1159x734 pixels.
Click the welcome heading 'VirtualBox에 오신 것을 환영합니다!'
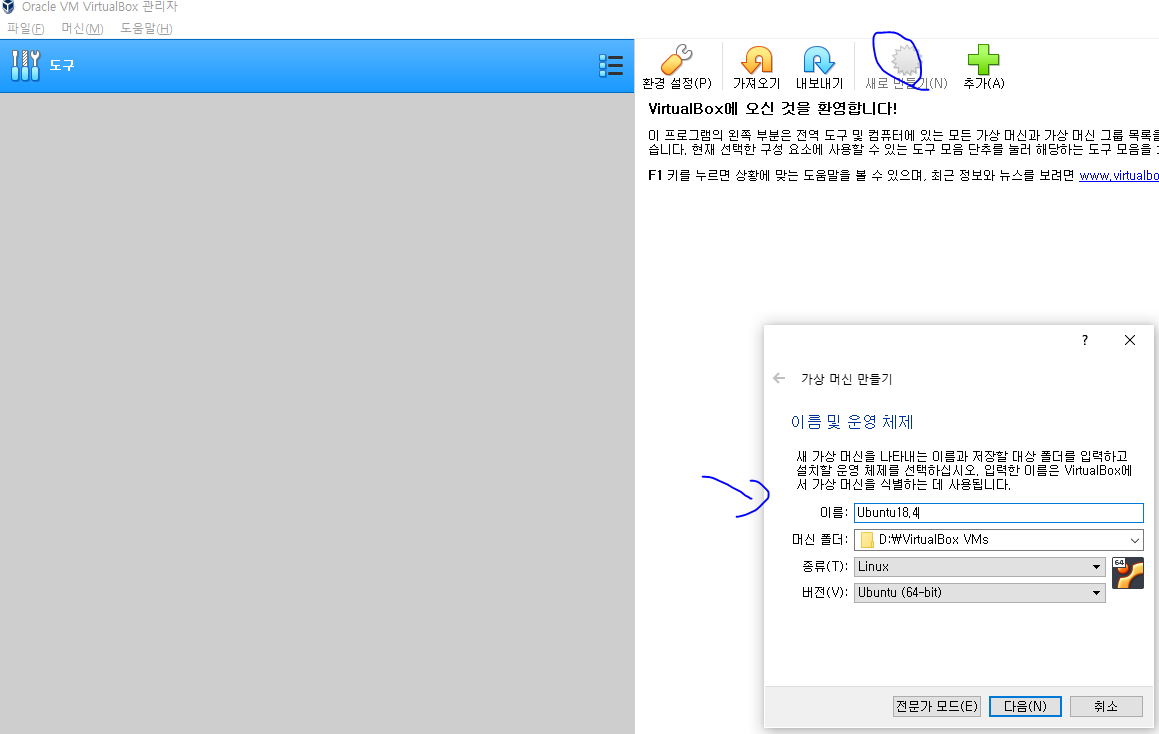pos(772,109)
